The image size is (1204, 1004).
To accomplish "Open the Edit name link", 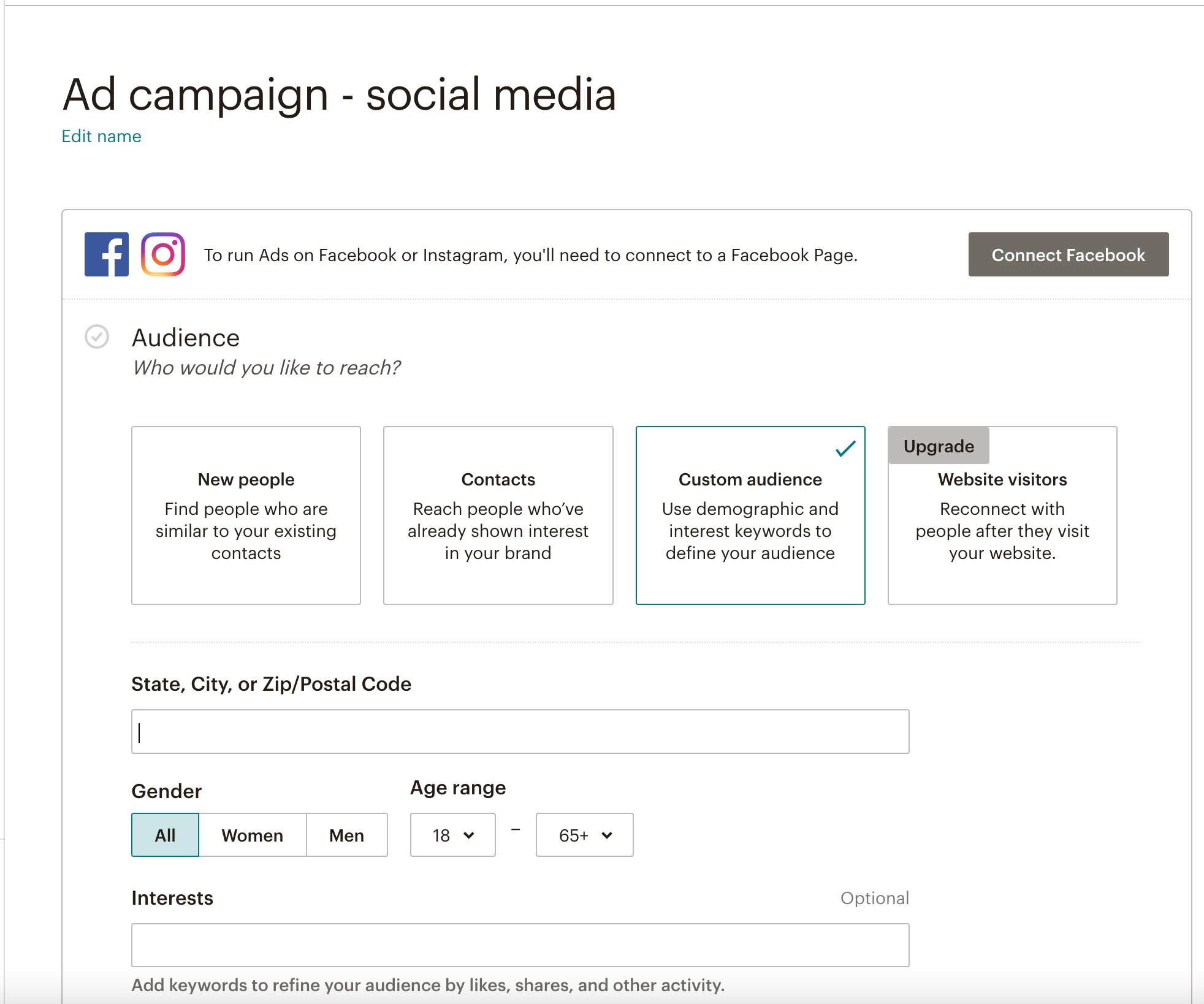I will pyautogui.click(x=101, y=135).
